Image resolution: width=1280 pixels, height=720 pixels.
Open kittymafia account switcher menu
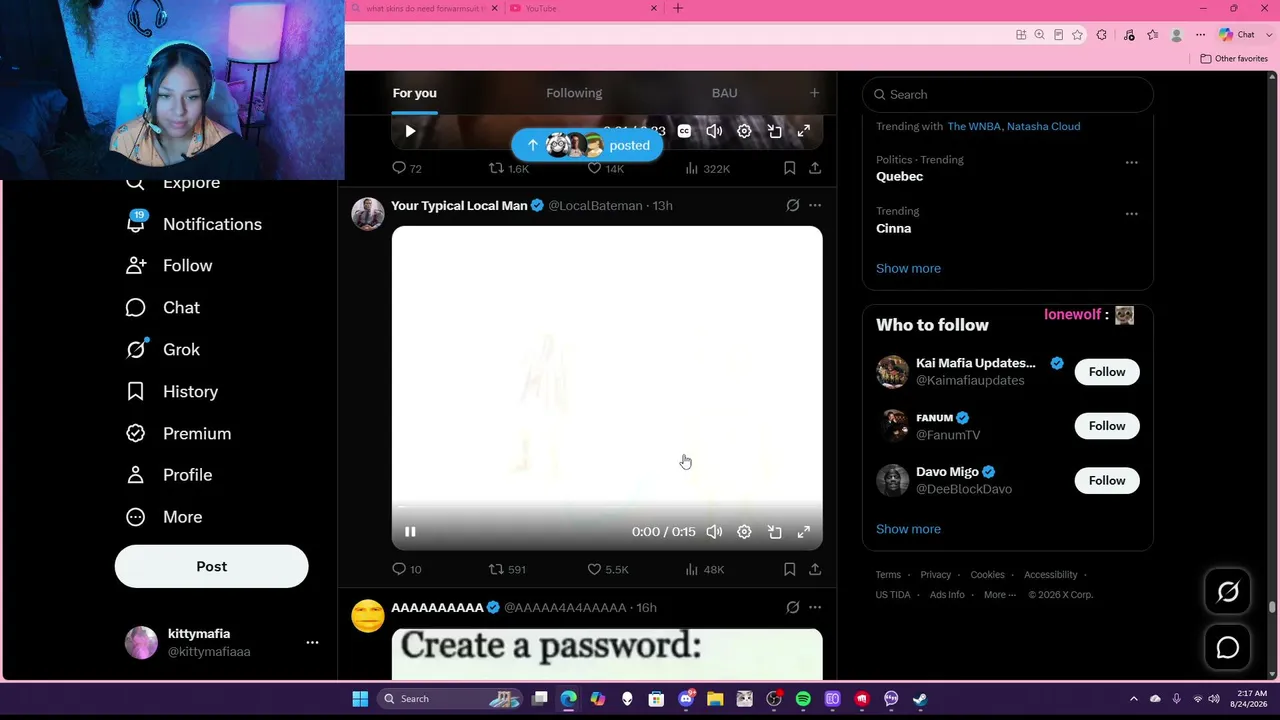[312, 643]
